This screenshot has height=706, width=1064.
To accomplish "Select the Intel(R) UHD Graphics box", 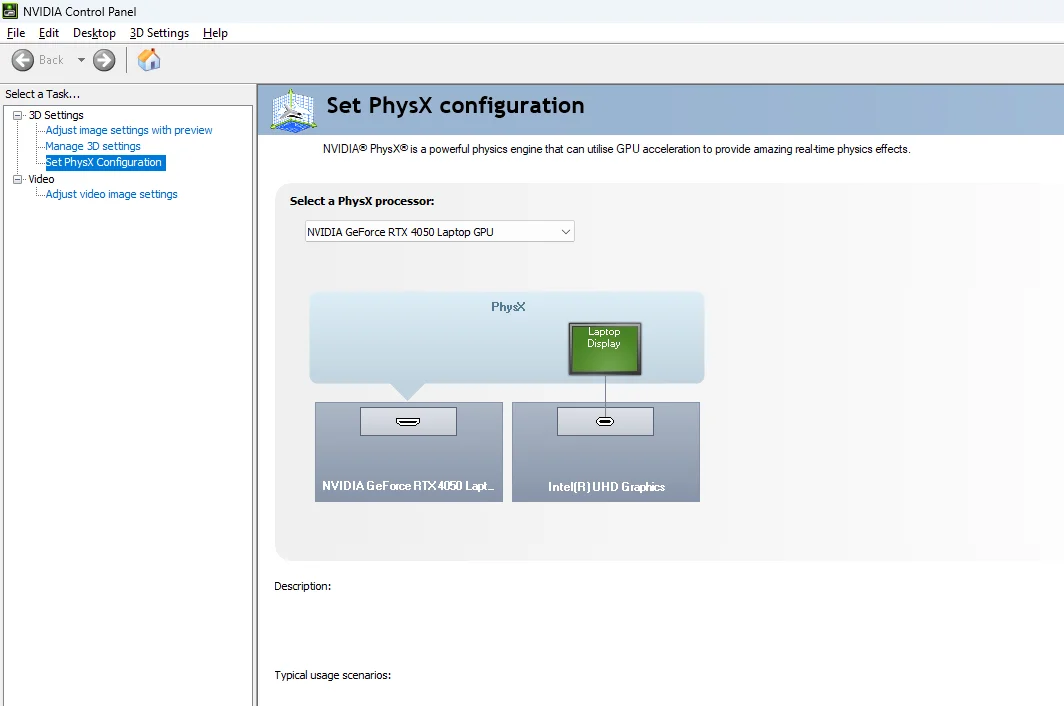I will (x=606, y=452).
